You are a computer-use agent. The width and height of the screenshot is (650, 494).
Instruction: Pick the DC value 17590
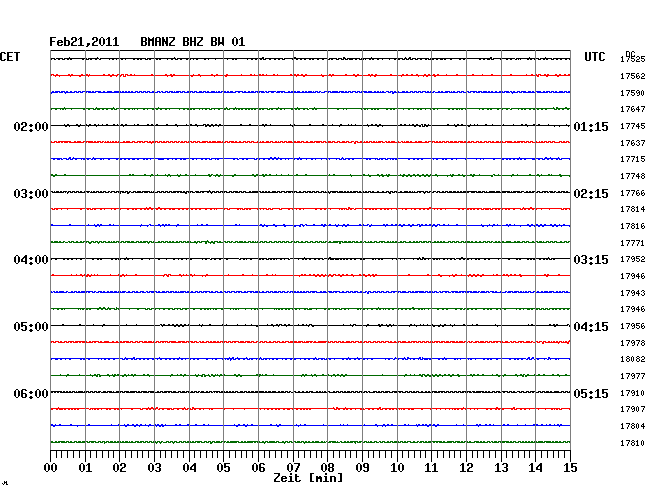point(633,93)
